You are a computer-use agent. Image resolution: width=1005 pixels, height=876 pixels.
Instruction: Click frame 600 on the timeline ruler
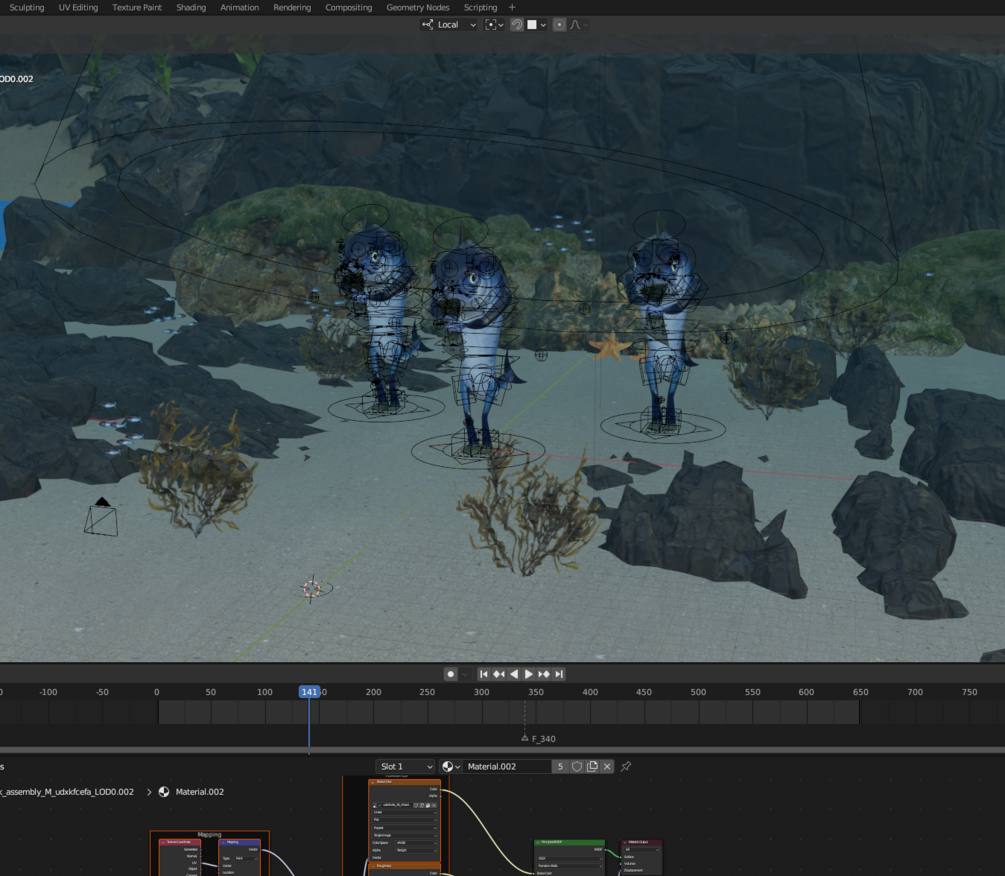pos(806,692)
